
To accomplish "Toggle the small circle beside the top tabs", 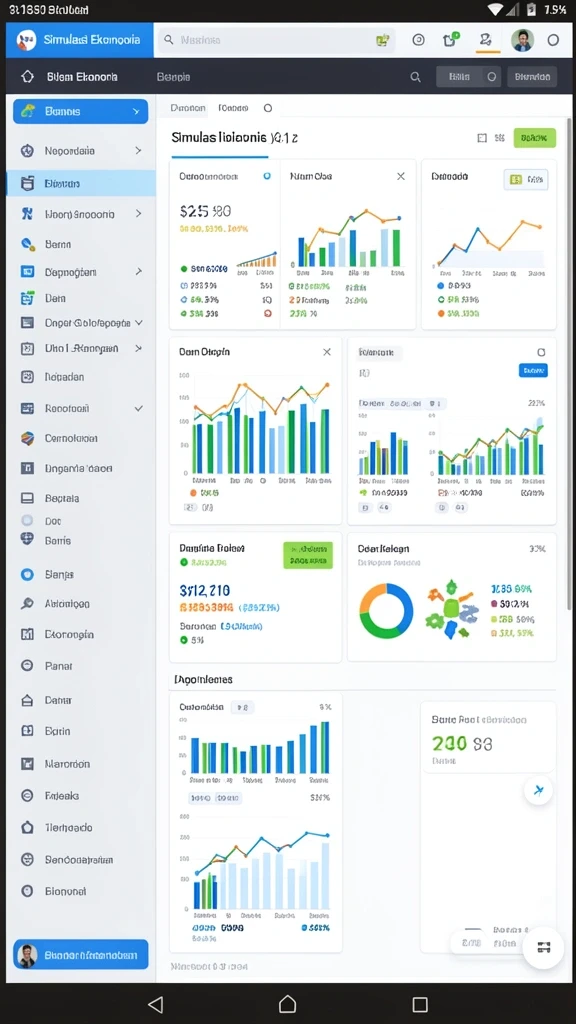I will tap(268, 108).
